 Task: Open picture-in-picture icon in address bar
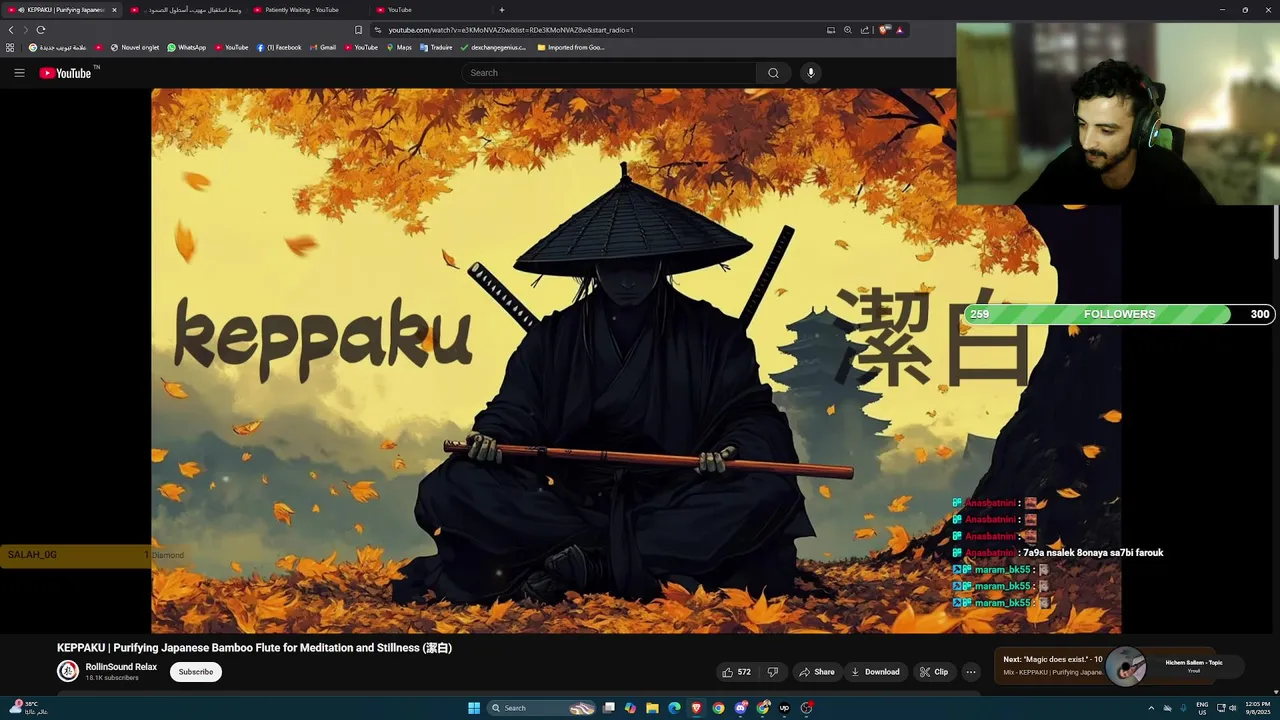click(x=831, y=30)
